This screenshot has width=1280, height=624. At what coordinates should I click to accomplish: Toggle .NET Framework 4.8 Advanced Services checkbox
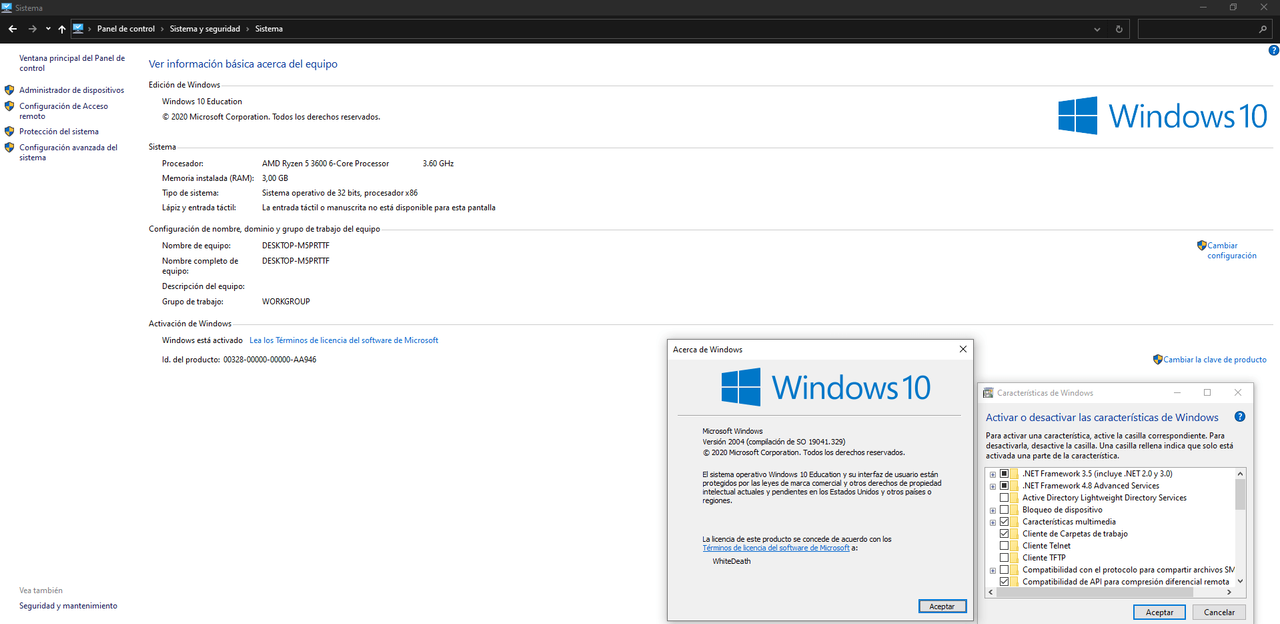[x=1004, y=486]
